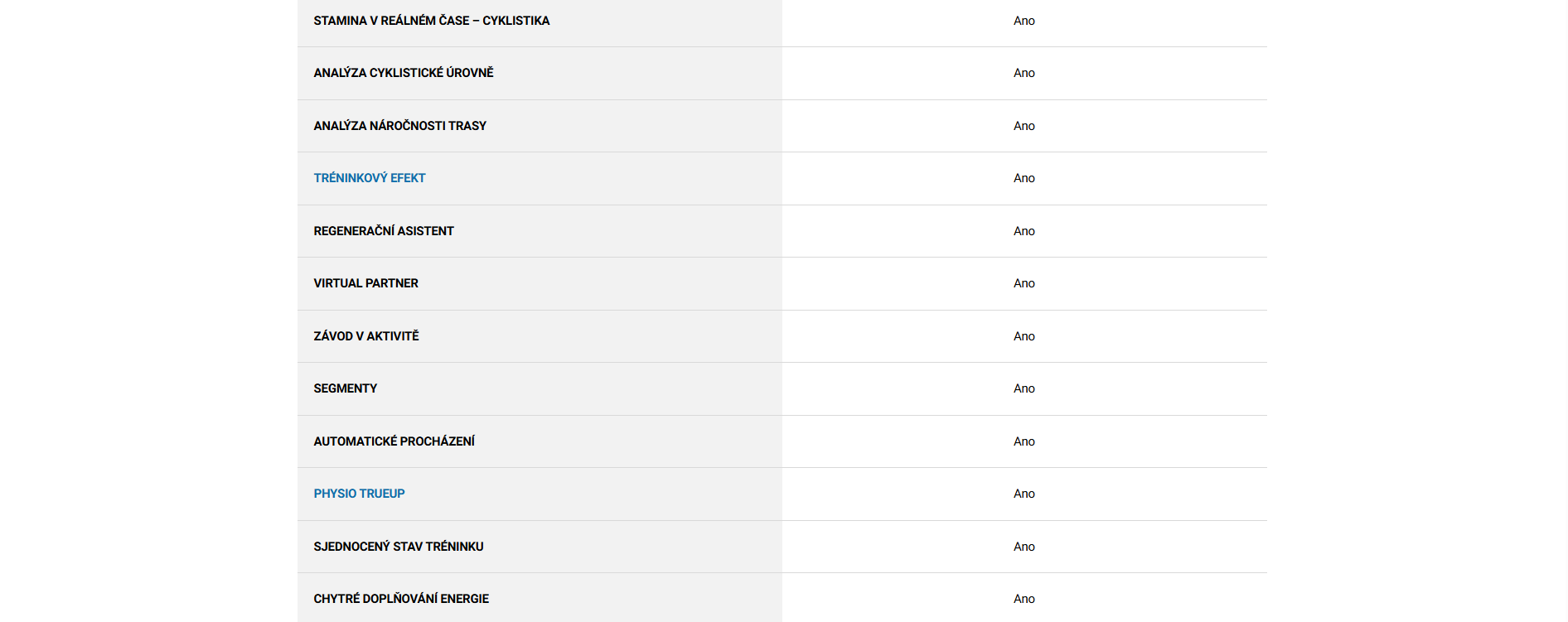Screen dimensions: 1568x622
Task: Select the Ano value for Regenerační asistent
Action: [1024, 231]
